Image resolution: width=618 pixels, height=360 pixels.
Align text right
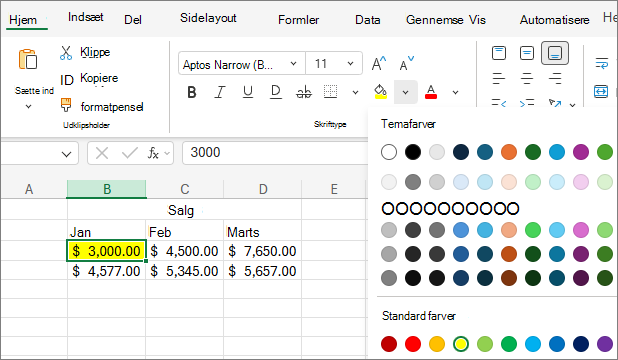point(555,78)
